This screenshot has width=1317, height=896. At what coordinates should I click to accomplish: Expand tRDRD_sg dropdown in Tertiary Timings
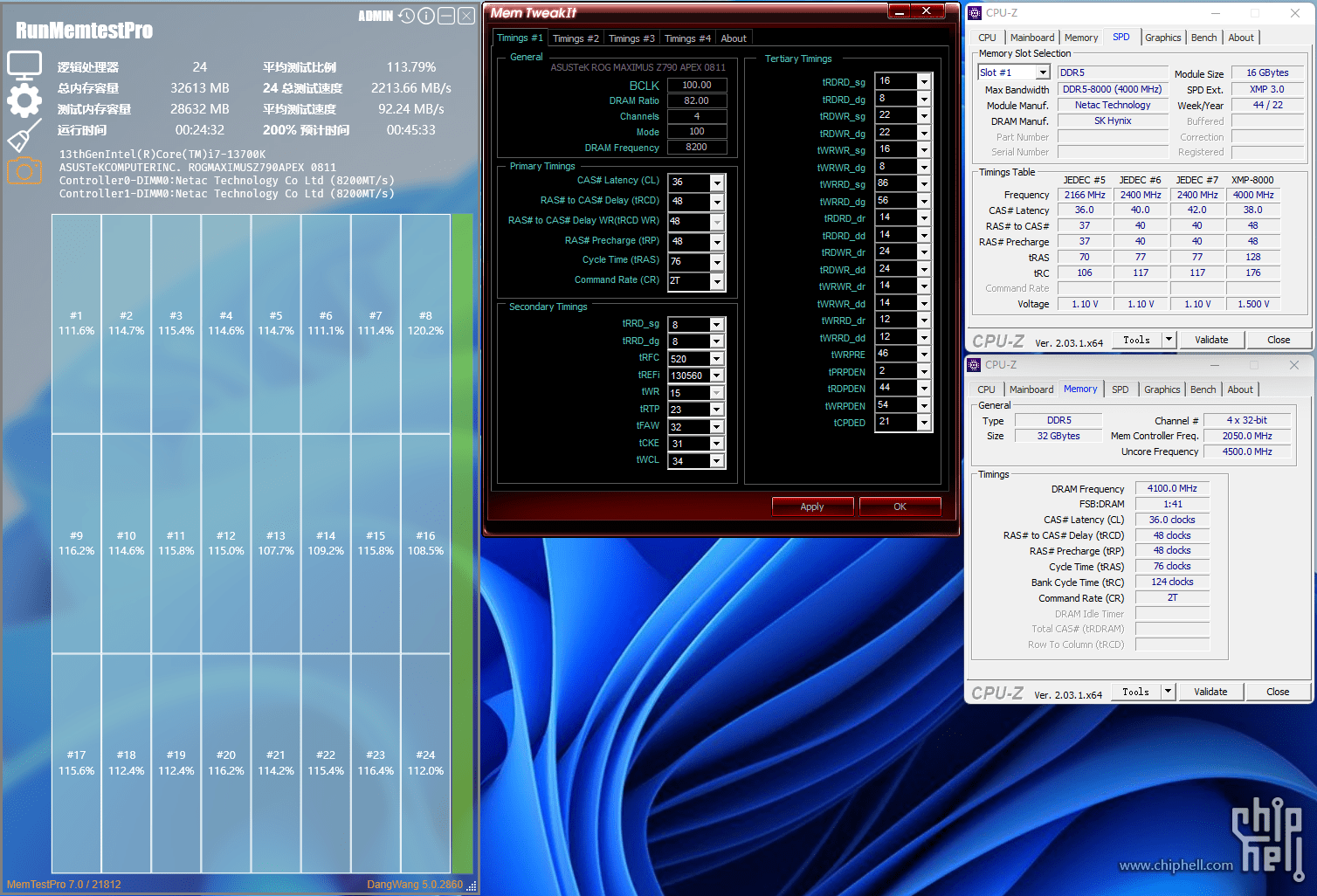pyautogui.click(x=924, y=81)
